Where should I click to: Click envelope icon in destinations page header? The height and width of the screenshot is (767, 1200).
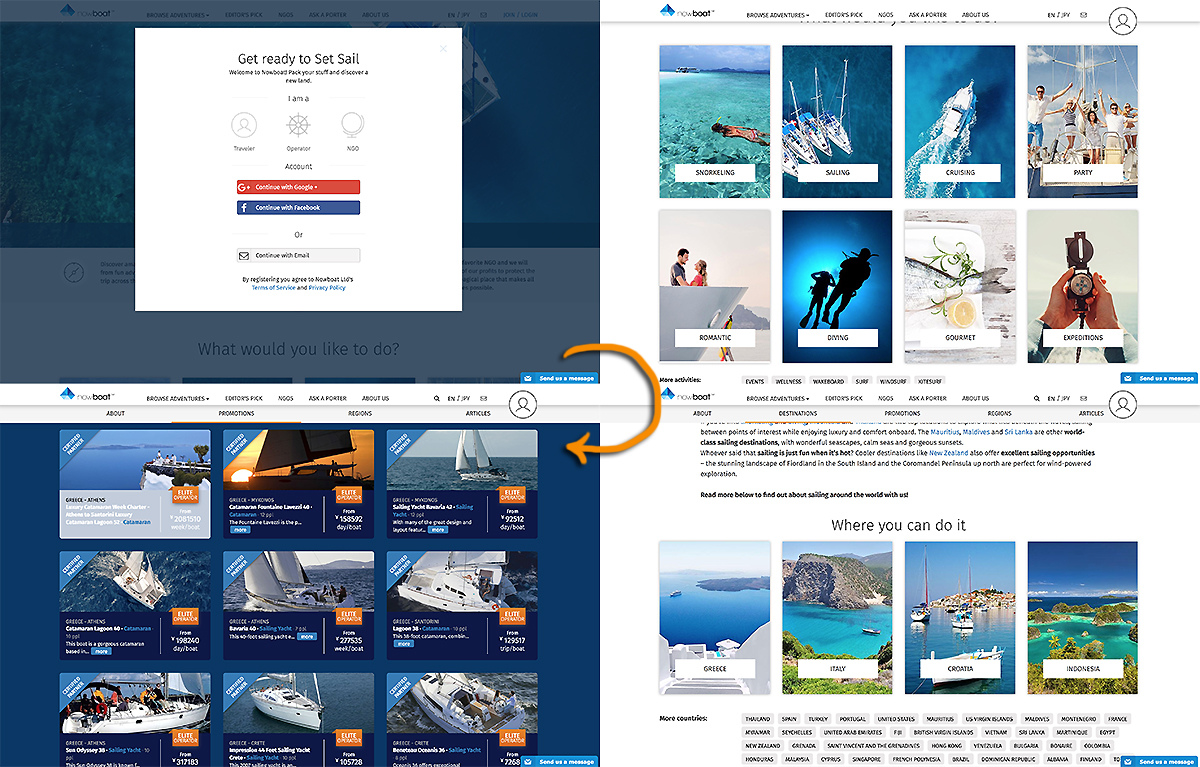pyautogui.click(x=1084, y=398)
